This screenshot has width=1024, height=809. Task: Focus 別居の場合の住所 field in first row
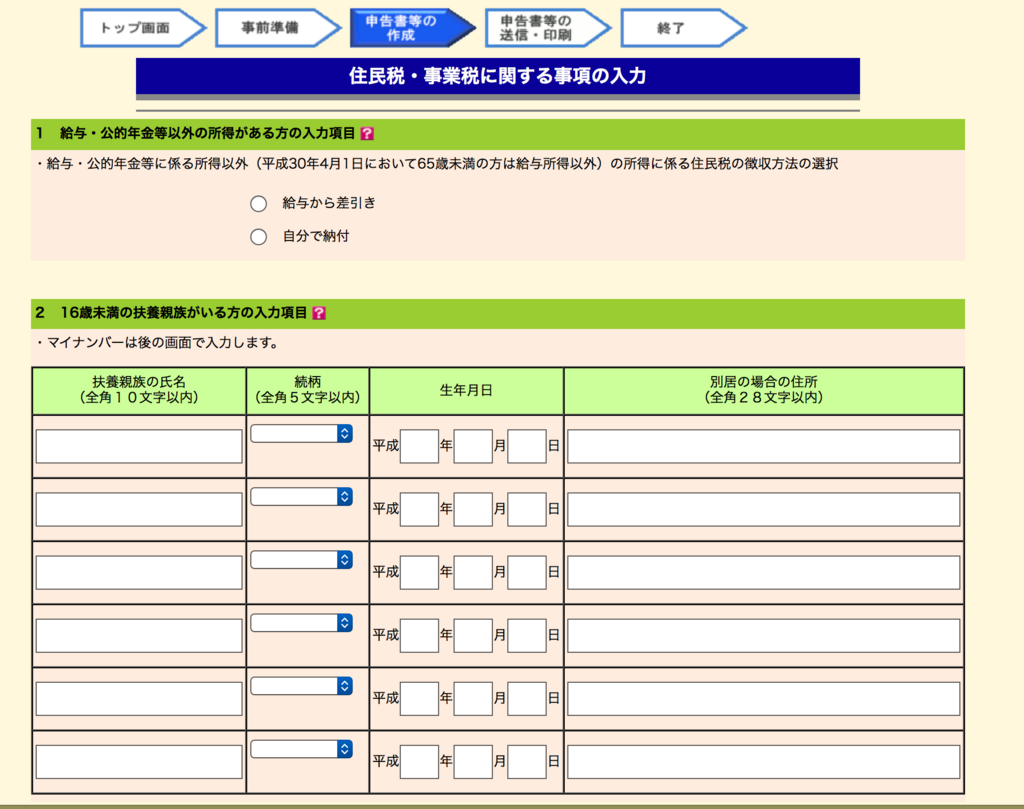click(x=763, y=447)
